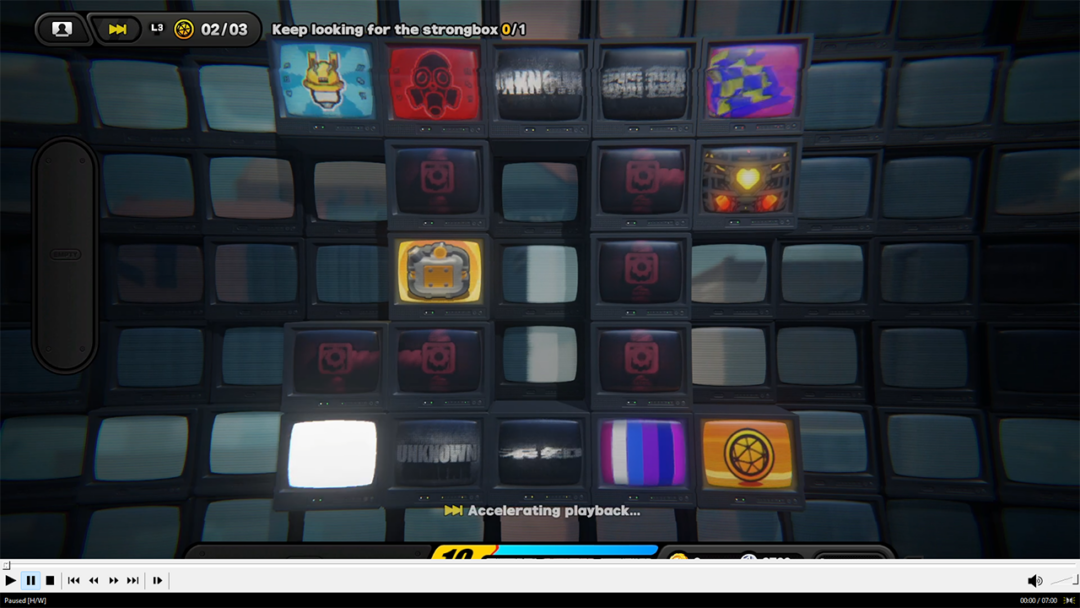
Task: Click the orange coin emblem TV
Action: click(x=747, y=454)
